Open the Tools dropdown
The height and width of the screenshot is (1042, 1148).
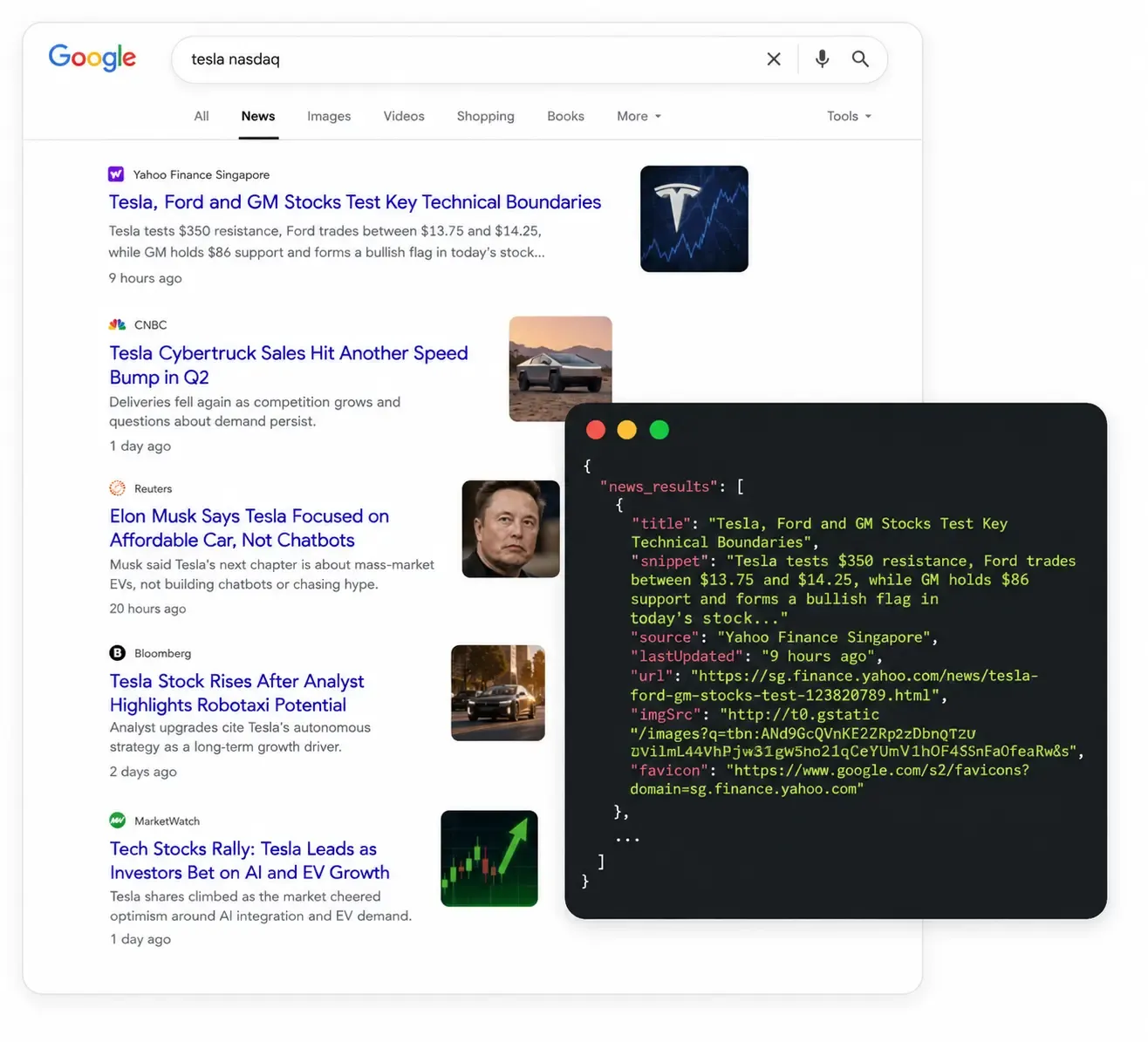849,116
